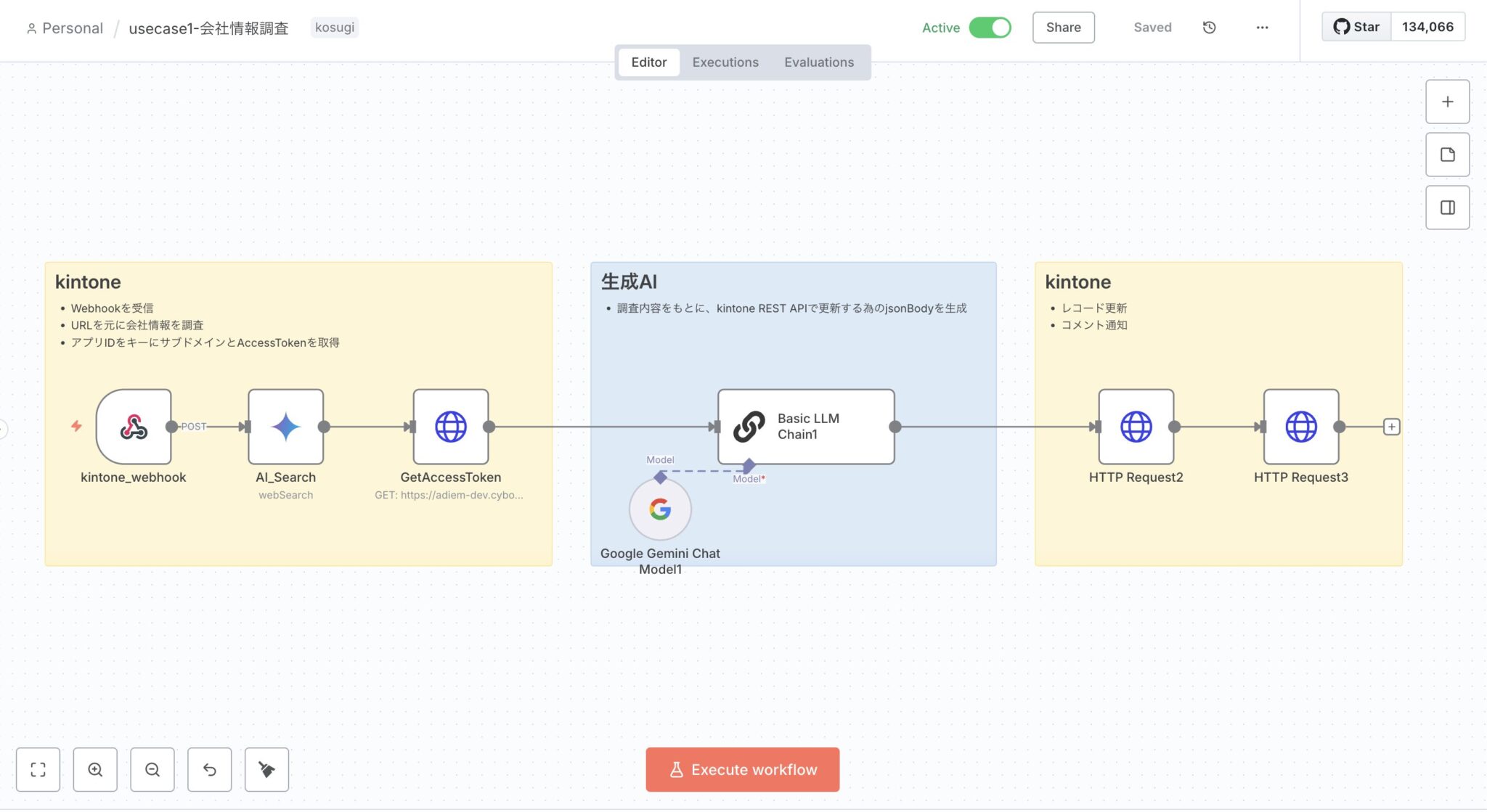Open the HTTP Request2 node

pyautogui.click(x=1136, y=427)
